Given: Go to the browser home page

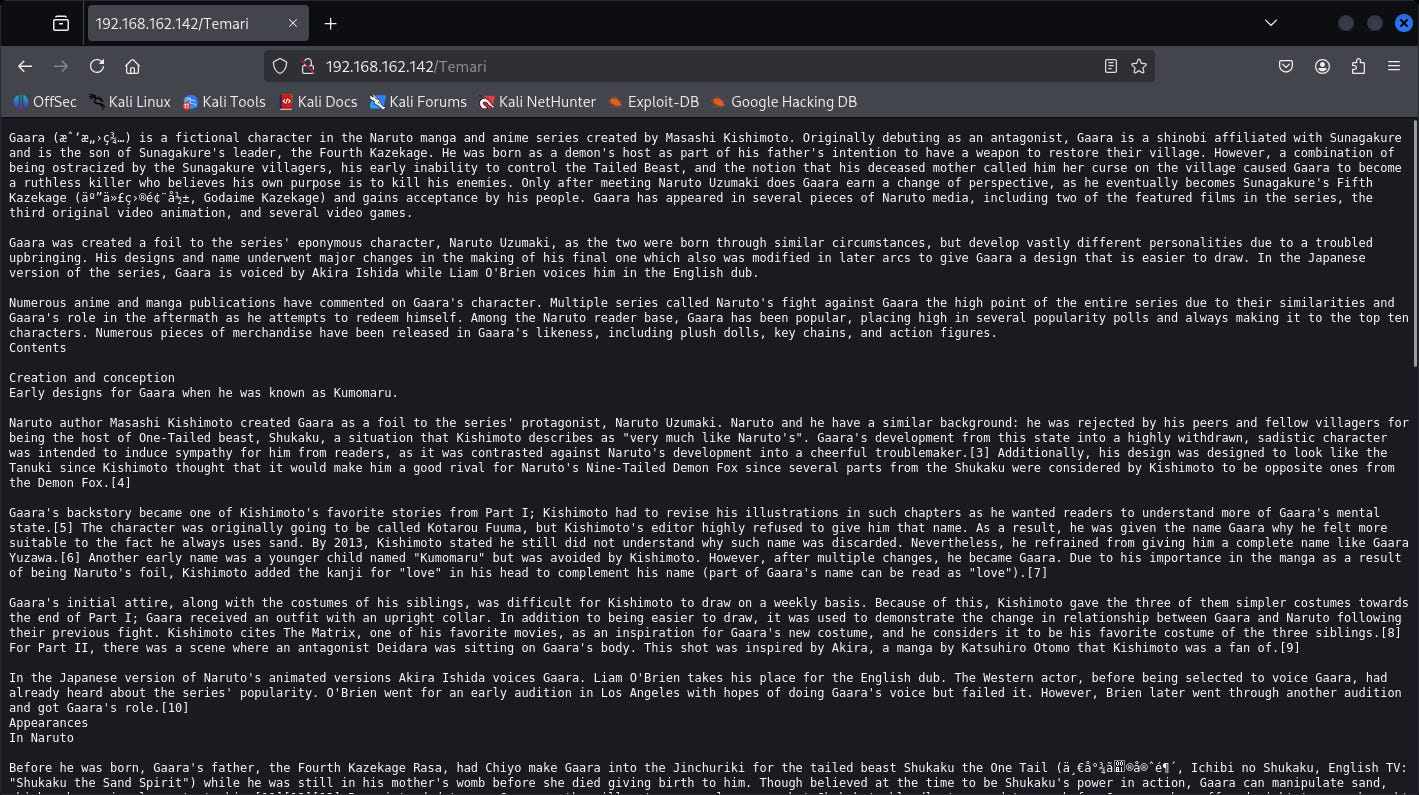Looking at the screenshot, I should (132, 66).
